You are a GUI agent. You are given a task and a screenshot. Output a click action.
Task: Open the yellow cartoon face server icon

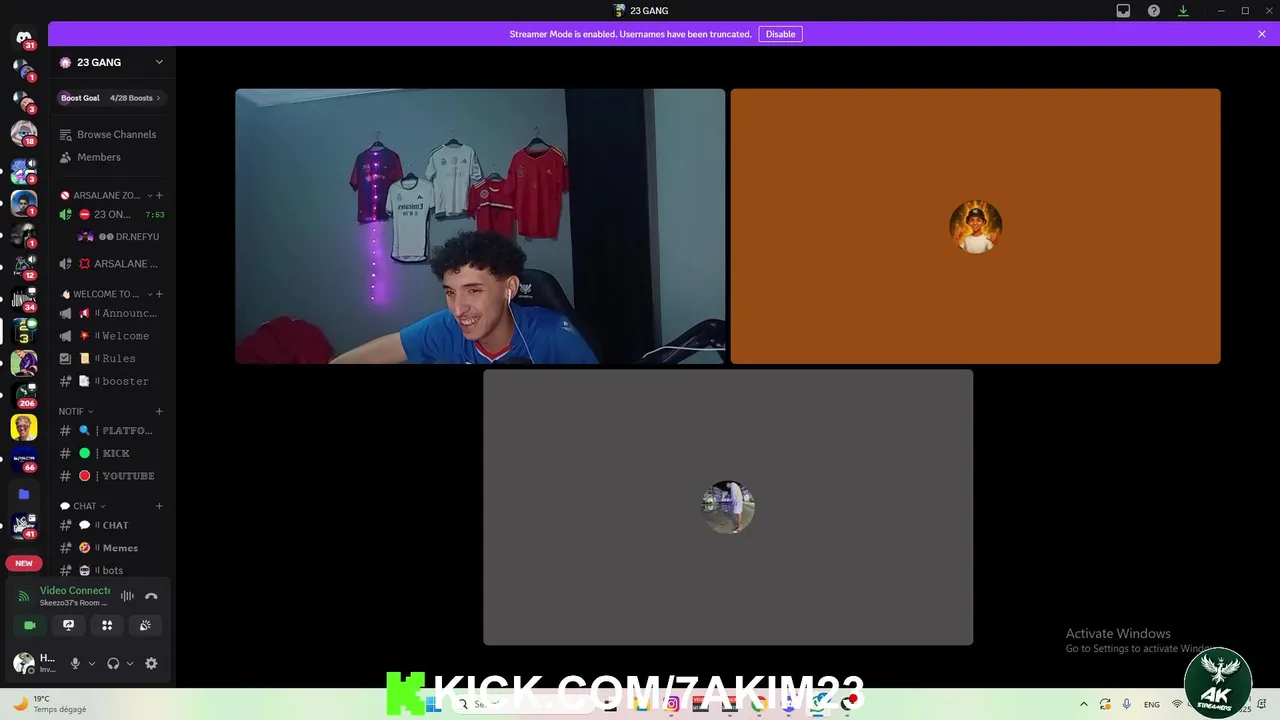coord(24,428)
